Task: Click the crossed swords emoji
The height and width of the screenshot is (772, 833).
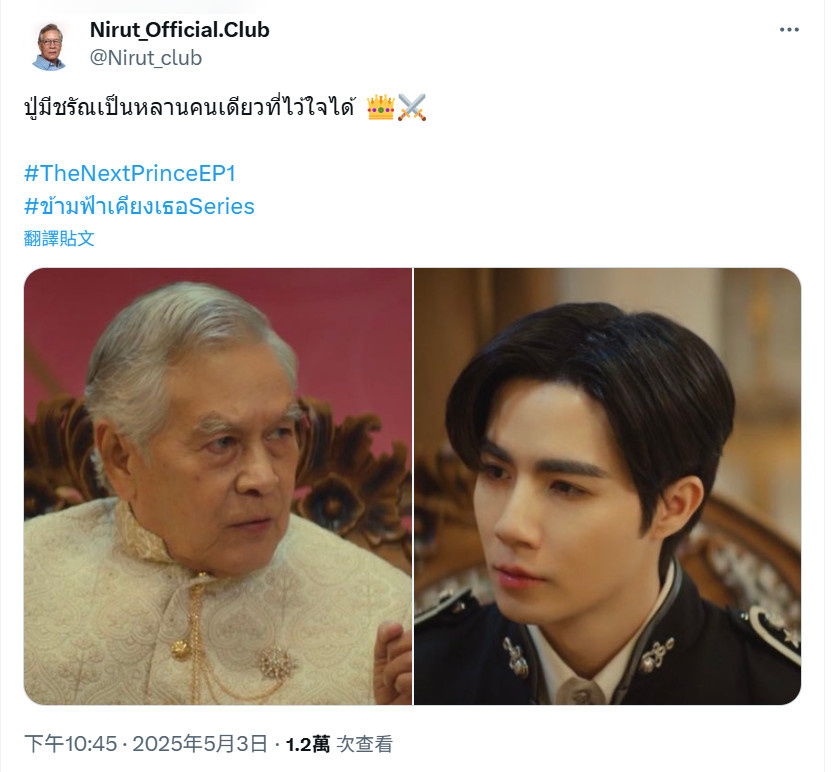Action: pyautogui.click(x=412, y=107)
